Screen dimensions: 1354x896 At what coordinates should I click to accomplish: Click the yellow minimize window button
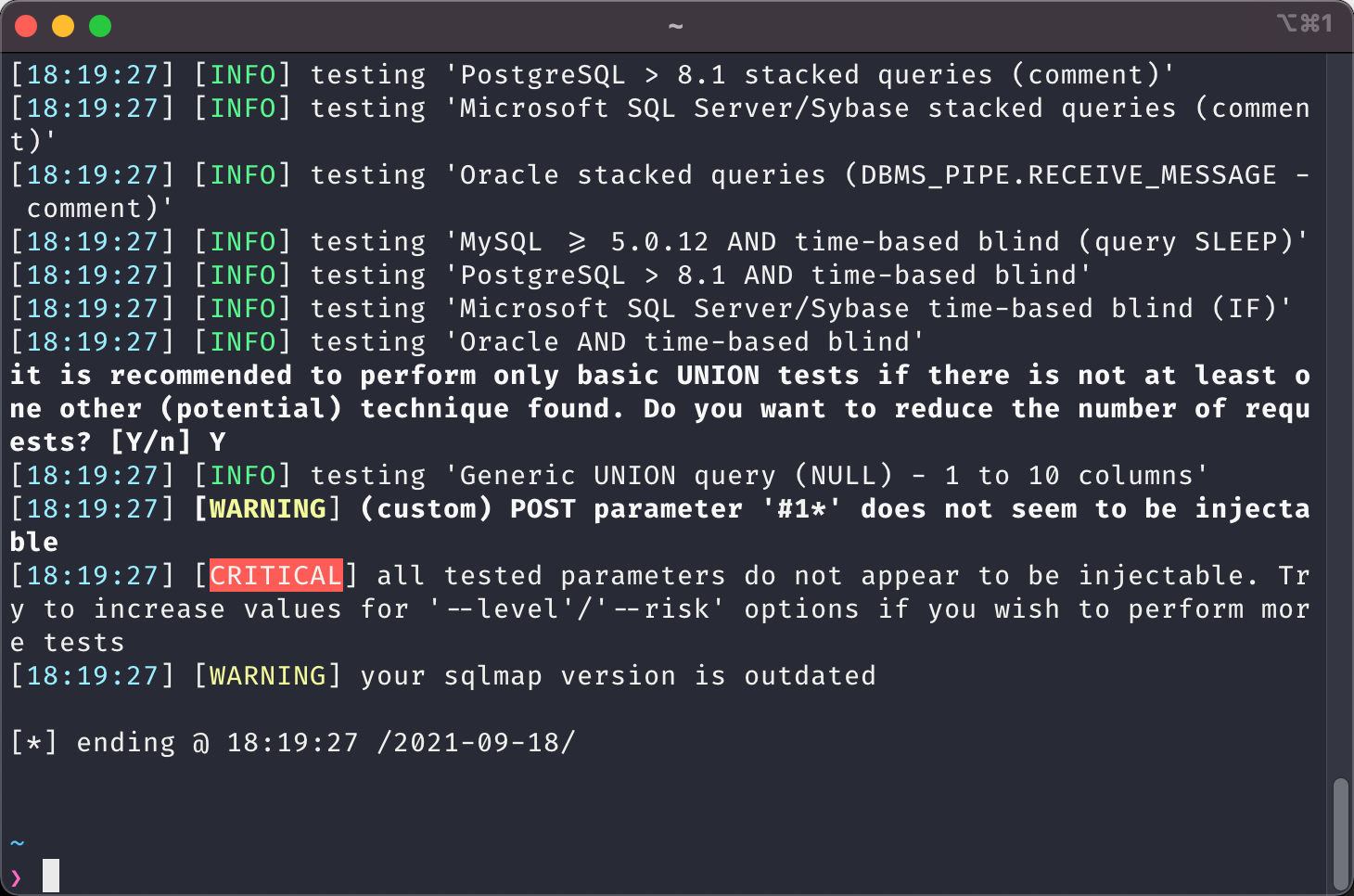tap(63, 26)
